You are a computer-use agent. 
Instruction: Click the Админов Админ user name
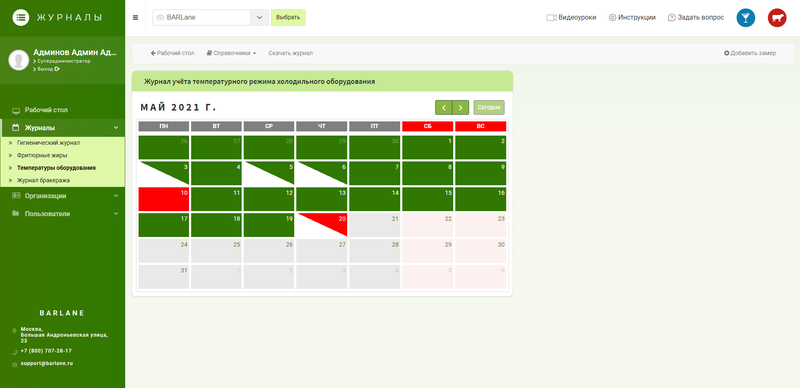[x=74, y=53]
